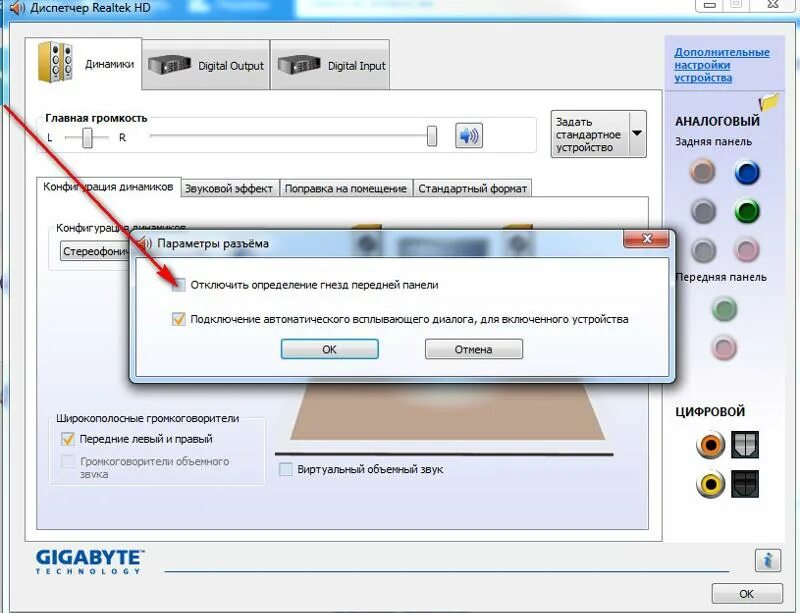800x613 pixels.
Task: Close the 'Параметры разъёма' dialog
Action: click(x=646, y=238)
